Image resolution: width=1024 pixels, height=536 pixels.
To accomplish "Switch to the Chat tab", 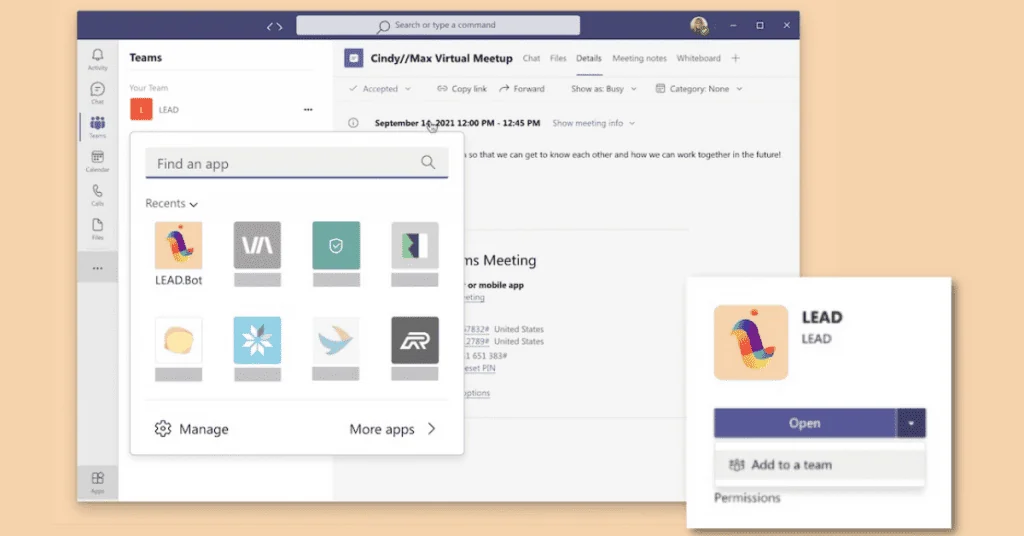I will (x=531, y=58).
